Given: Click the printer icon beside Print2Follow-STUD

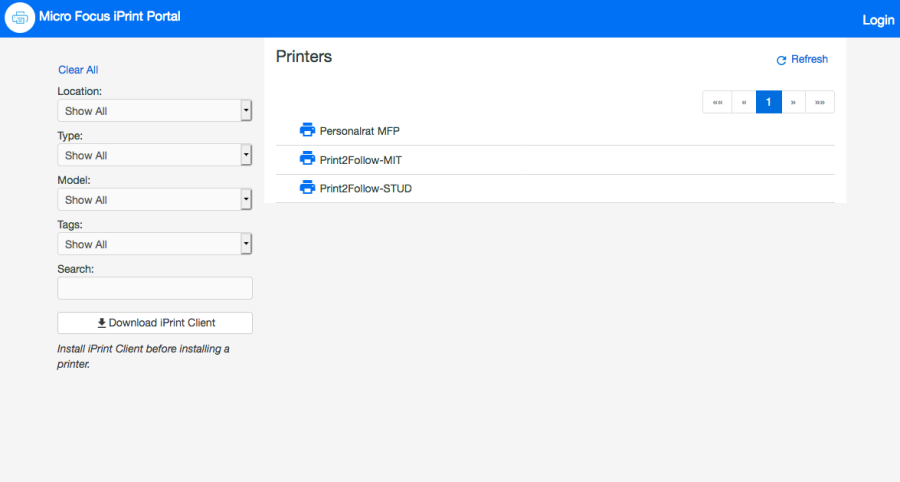Looking at the screenshot, I should click(307, 187).
